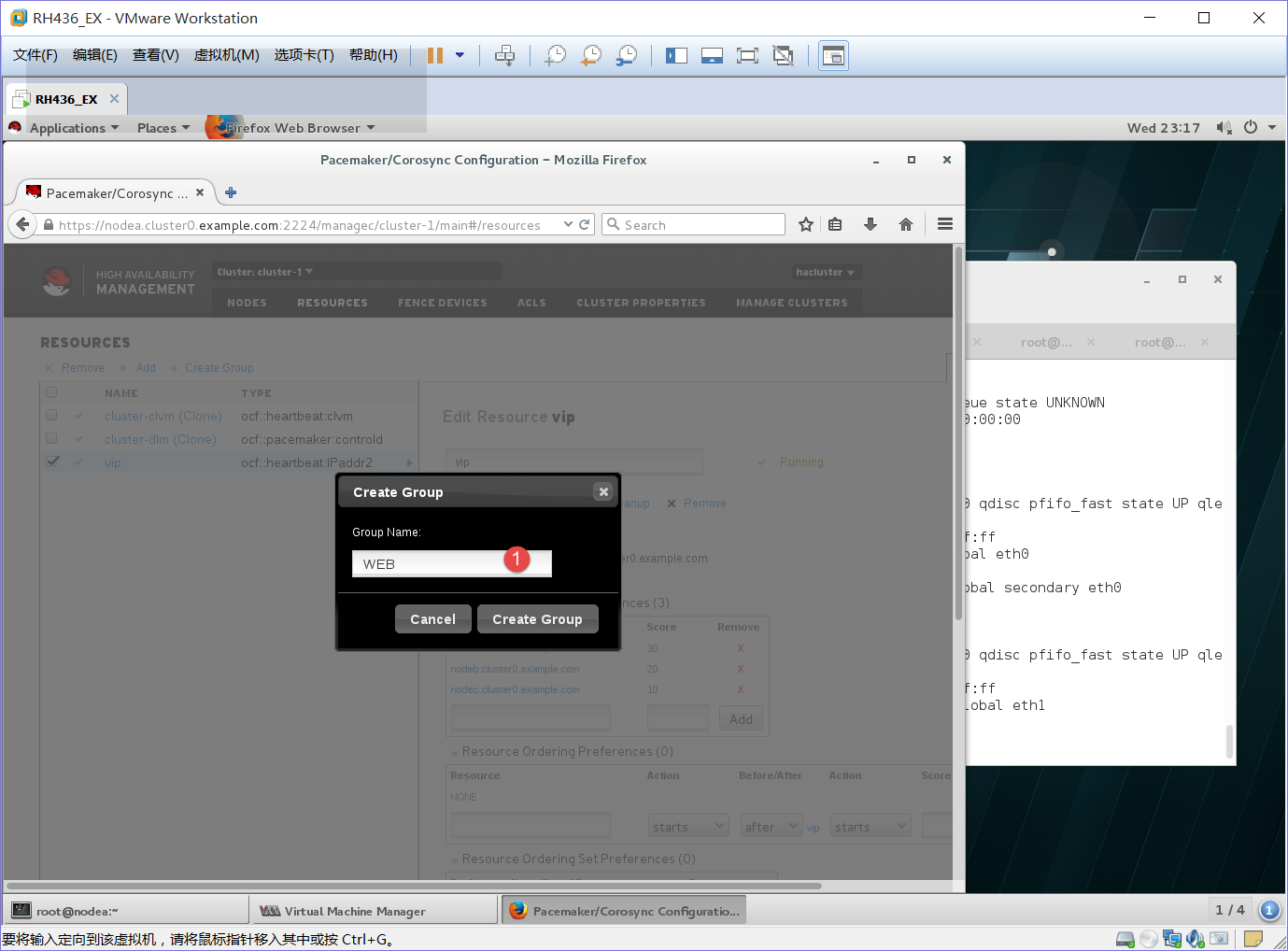This screenshot has width=1288, height=951.
Task: Click the Firefox Search box
Action: pos(693,224)
